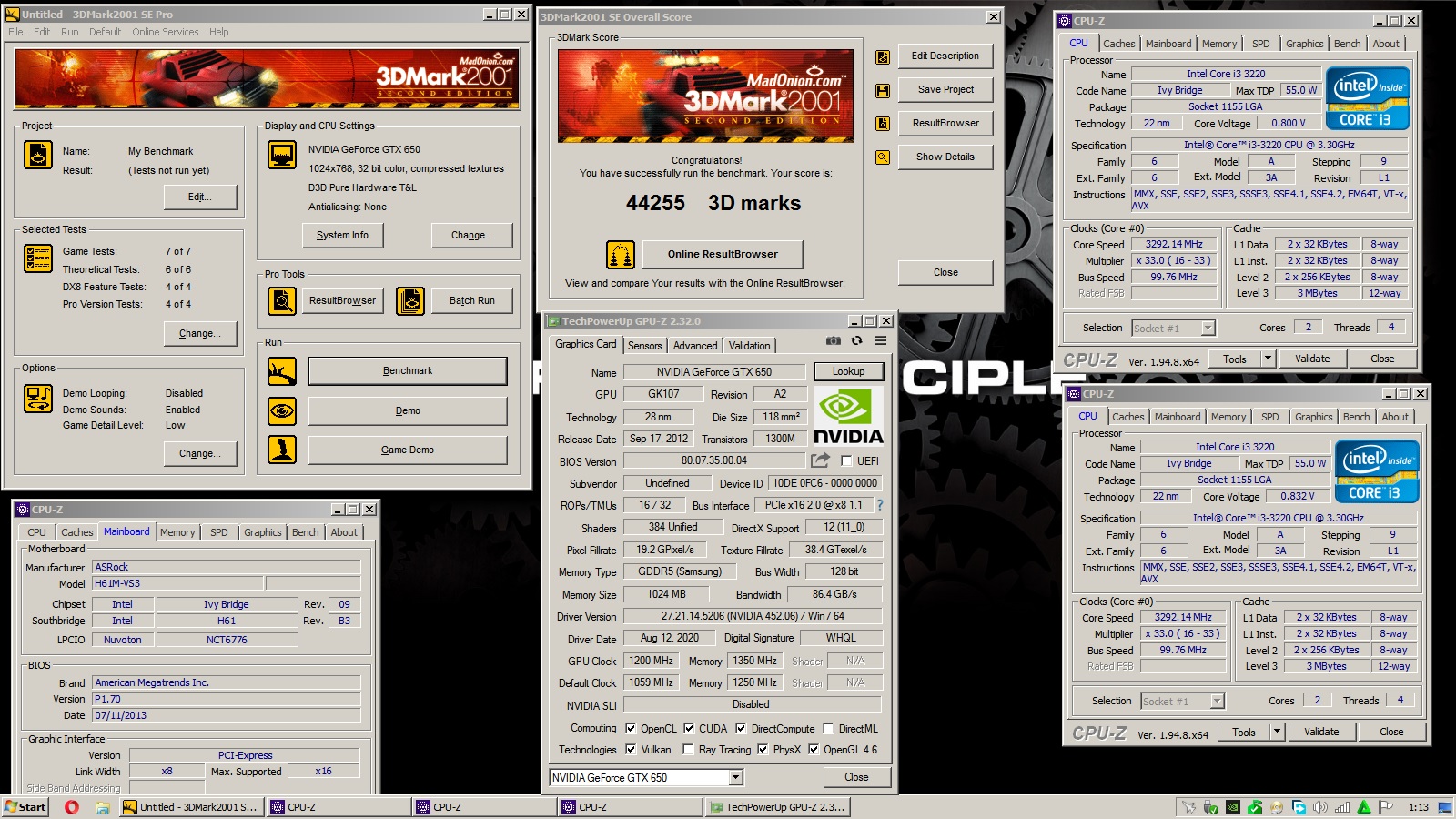1456x819 pixels.
Task: Click the 44255 3D marks score text
Action: [x=713, y=203]
